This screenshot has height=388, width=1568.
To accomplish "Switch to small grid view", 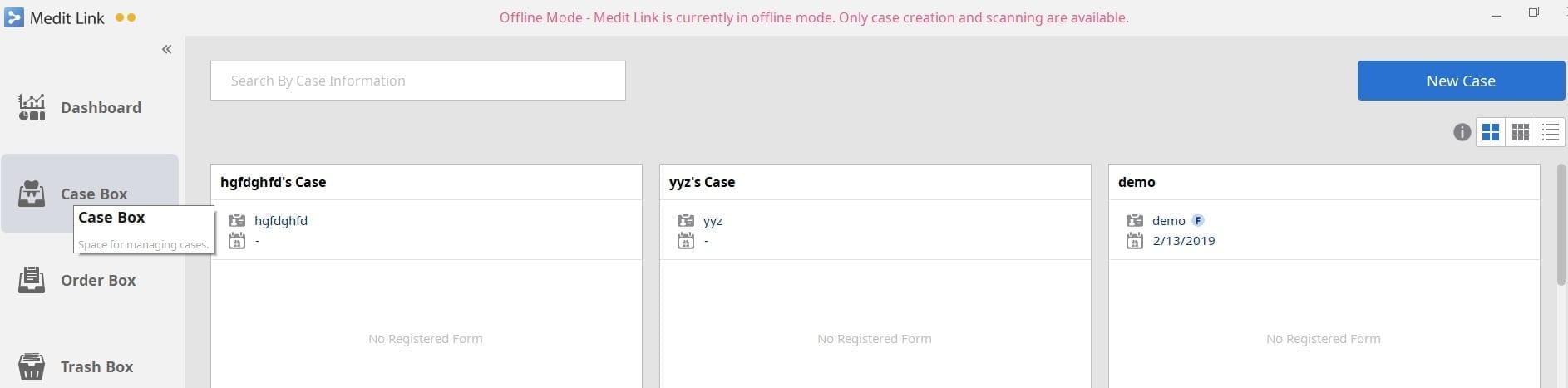I will point(1521,132).
